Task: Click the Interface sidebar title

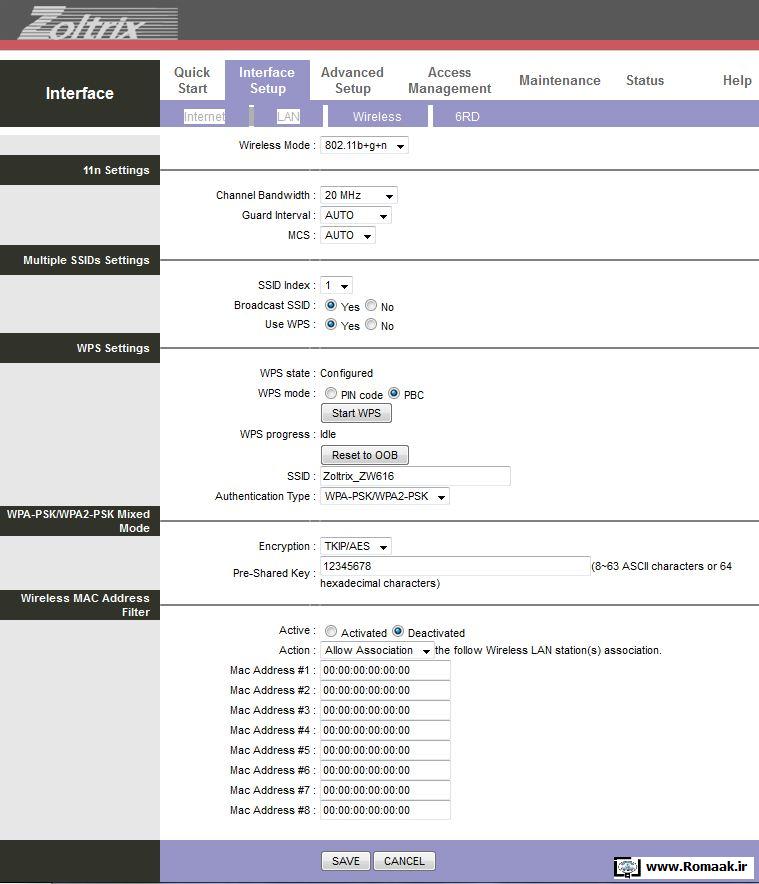Action: pos(80,93)
